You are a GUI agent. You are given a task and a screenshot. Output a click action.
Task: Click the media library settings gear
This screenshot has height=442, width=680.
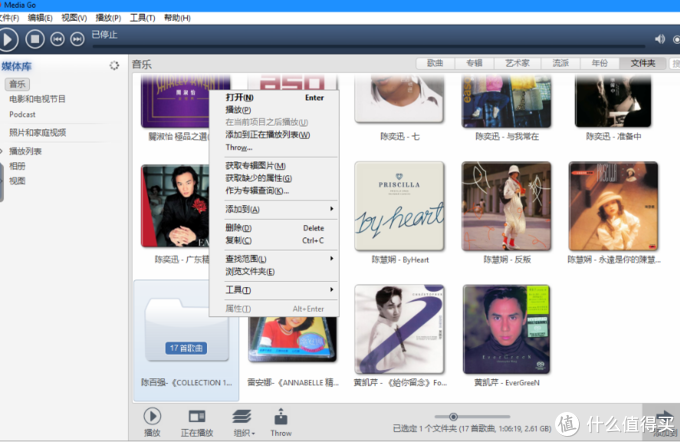(x=114, y=65)
